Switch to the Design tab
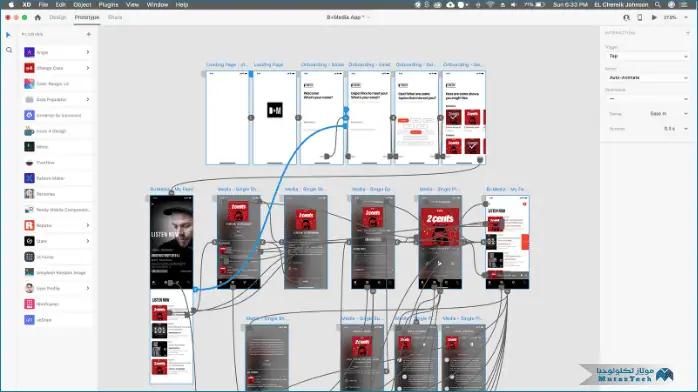The height and width of the screenshot is (392, 698). pyautogui.click(x=57, y=17)
